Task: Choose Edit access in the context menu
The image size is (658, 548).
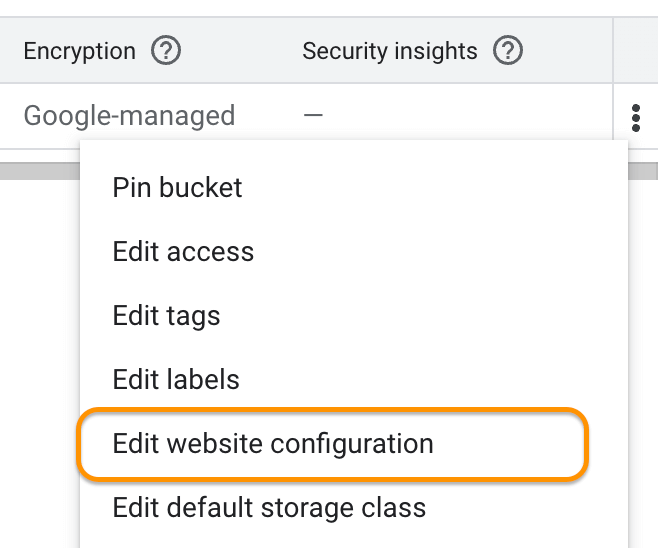Action: click(183, 251)
